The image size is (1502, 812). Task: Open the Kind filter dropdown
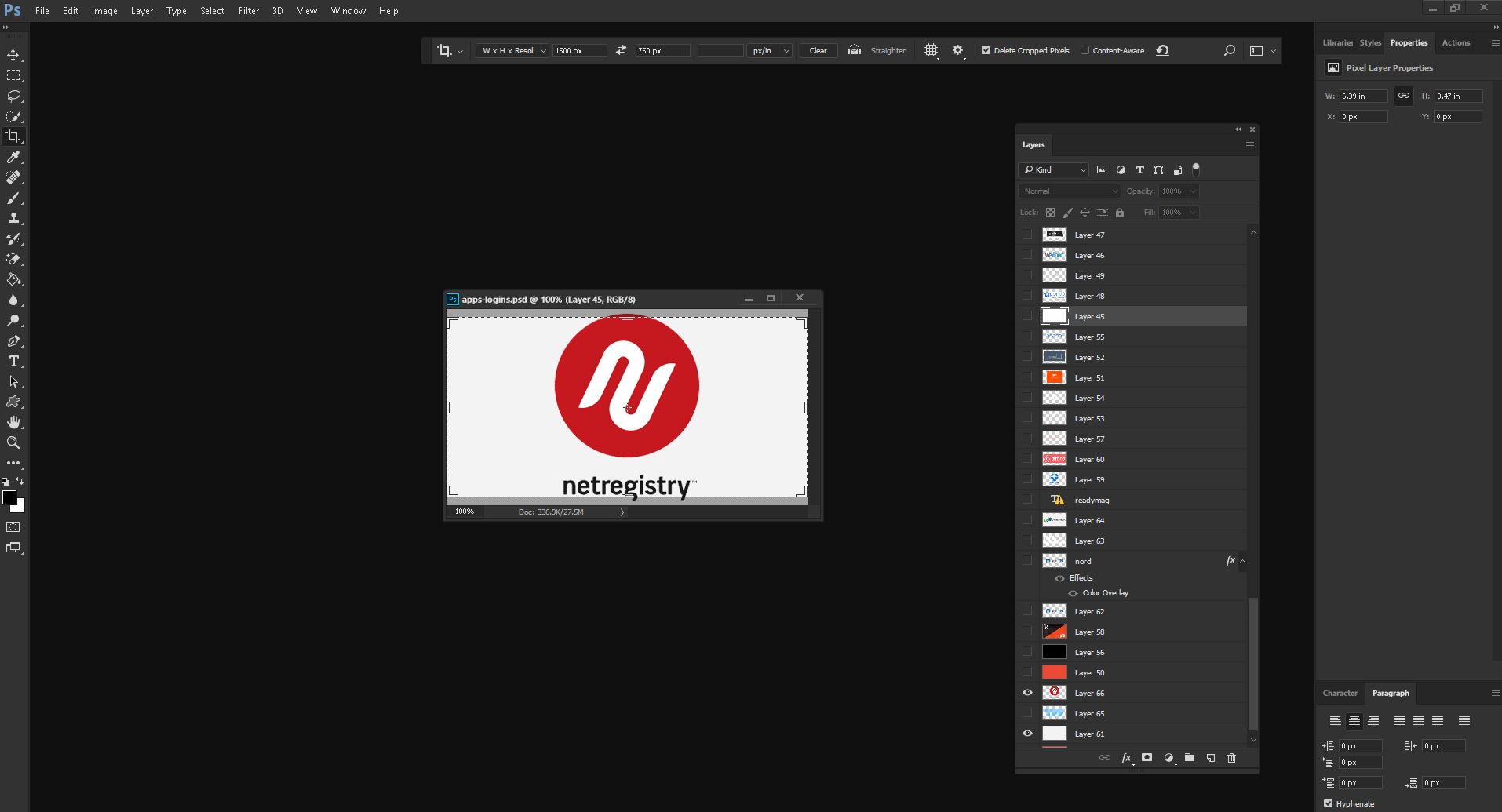click(1054, 169)
